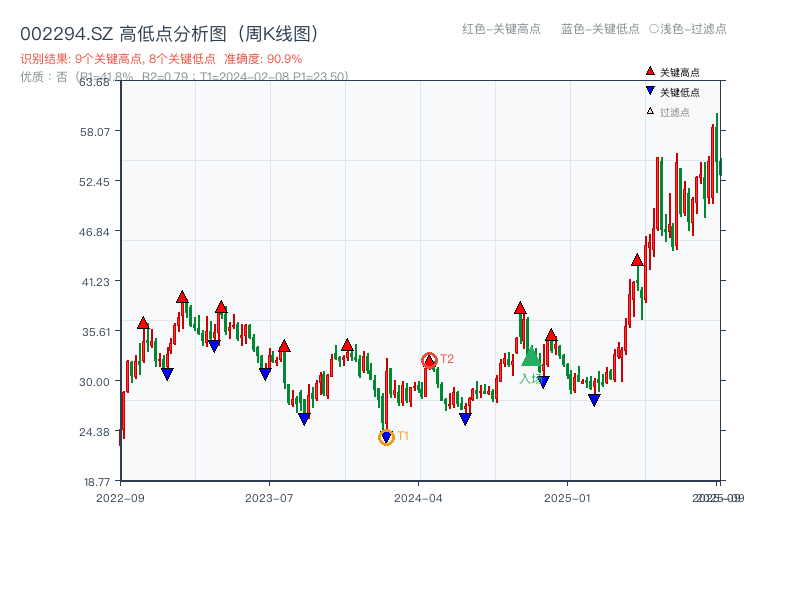Image resolution: width=800 pixels, height=600 pixels.
Task: Click the orange-circled T1 low-point marker
Action: [x=386, y=437]
